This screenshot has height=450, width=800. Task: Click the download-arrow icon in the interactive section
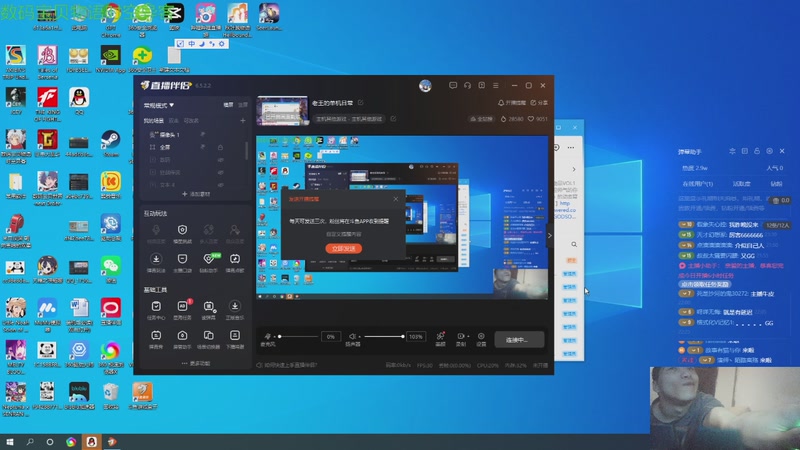pyautogui.click(x=156, y=259)
